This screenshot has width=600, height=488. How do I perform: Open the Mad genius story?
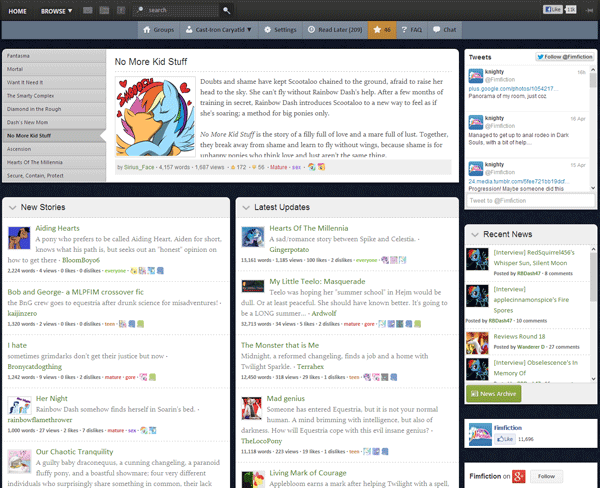pyautogui.click(x=285, y=398)
